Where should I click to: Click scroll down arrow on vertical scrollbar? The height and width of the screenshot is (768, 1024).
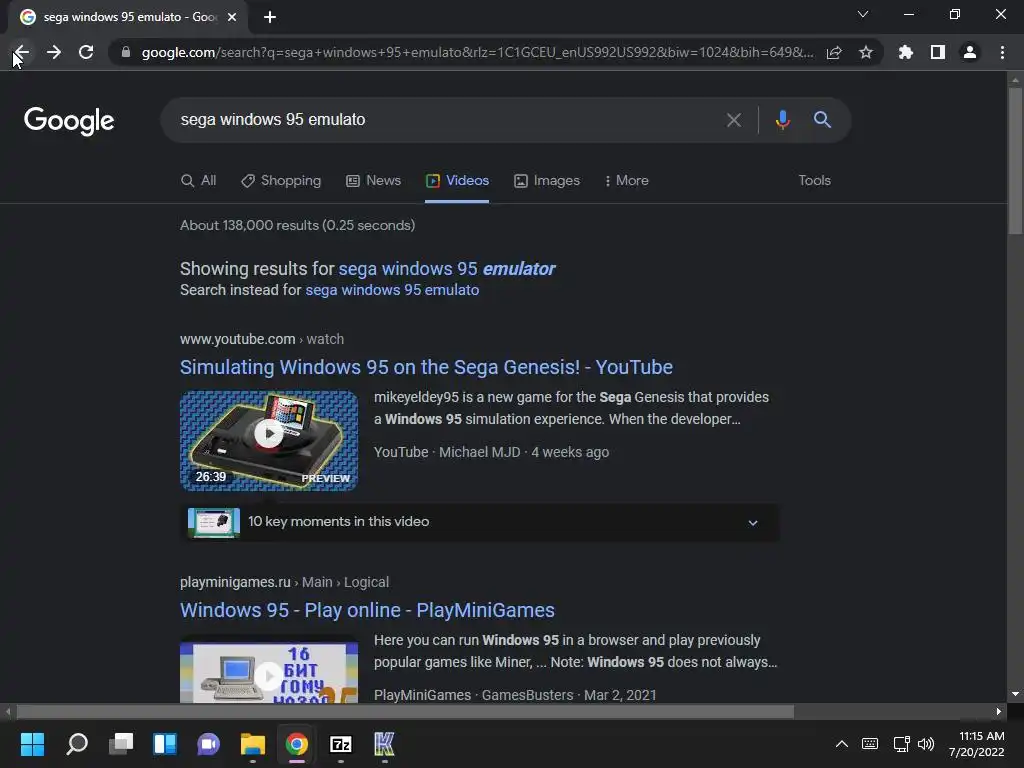click(x=1015, y=694)
